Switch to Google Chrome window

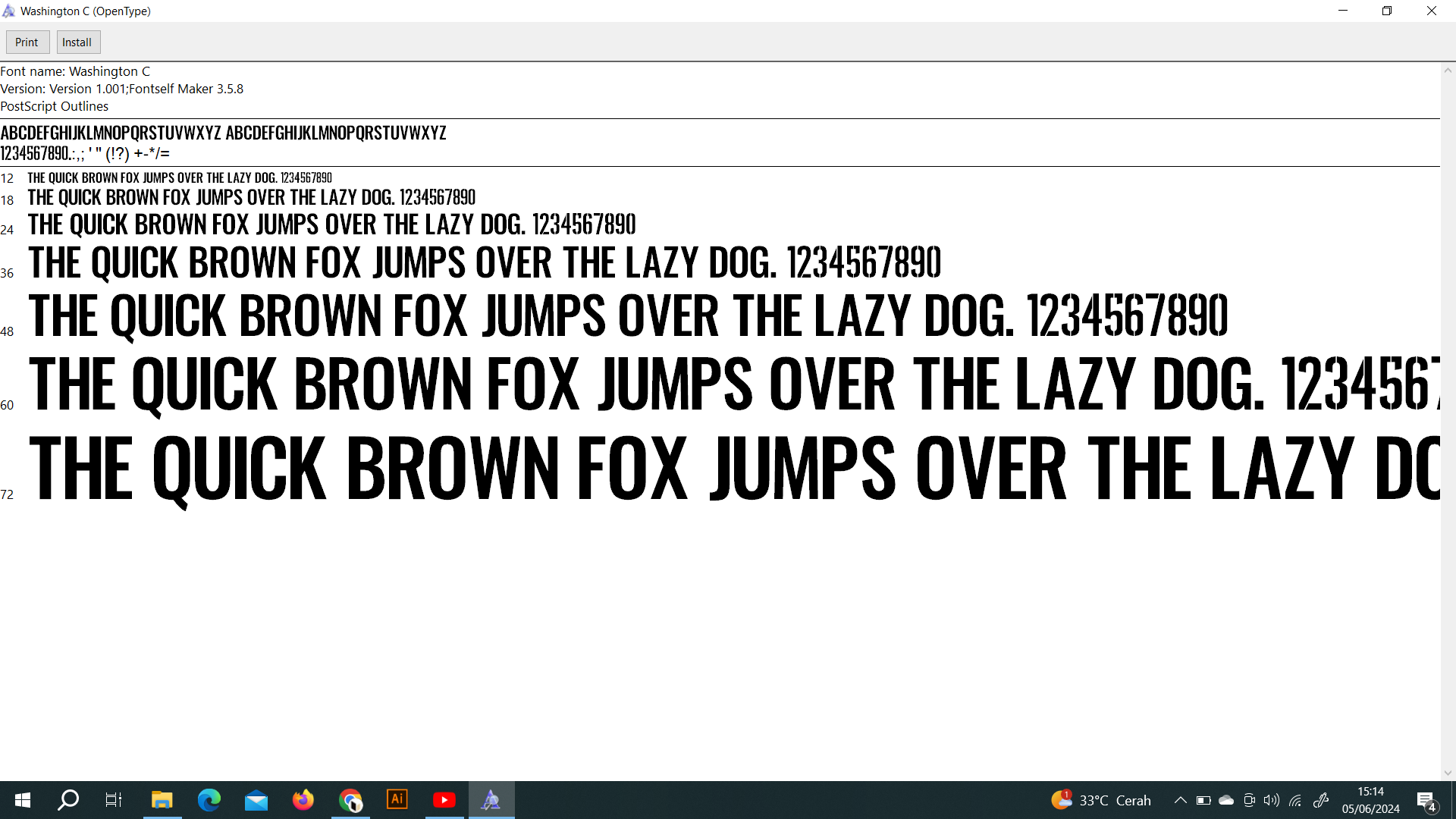click(x=350, y=800)
